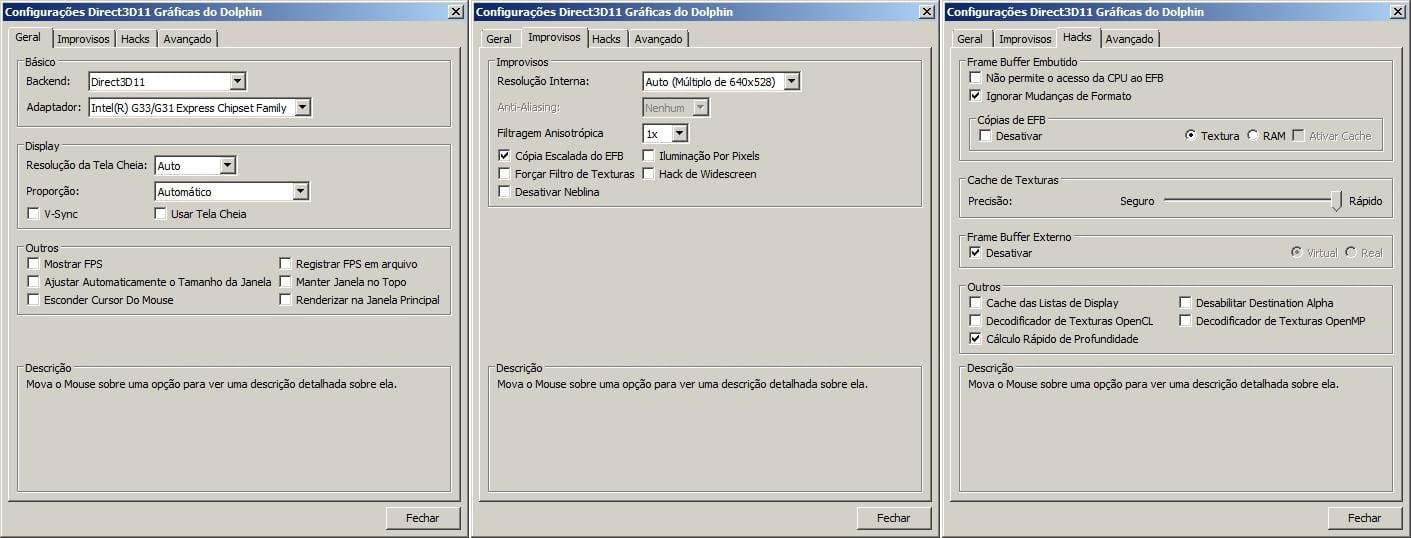This screenshot has width=1411, height=538.
Task: Switch to Improvisos tab in right window
Action: pyautogui.click(x=1025, y=39)
